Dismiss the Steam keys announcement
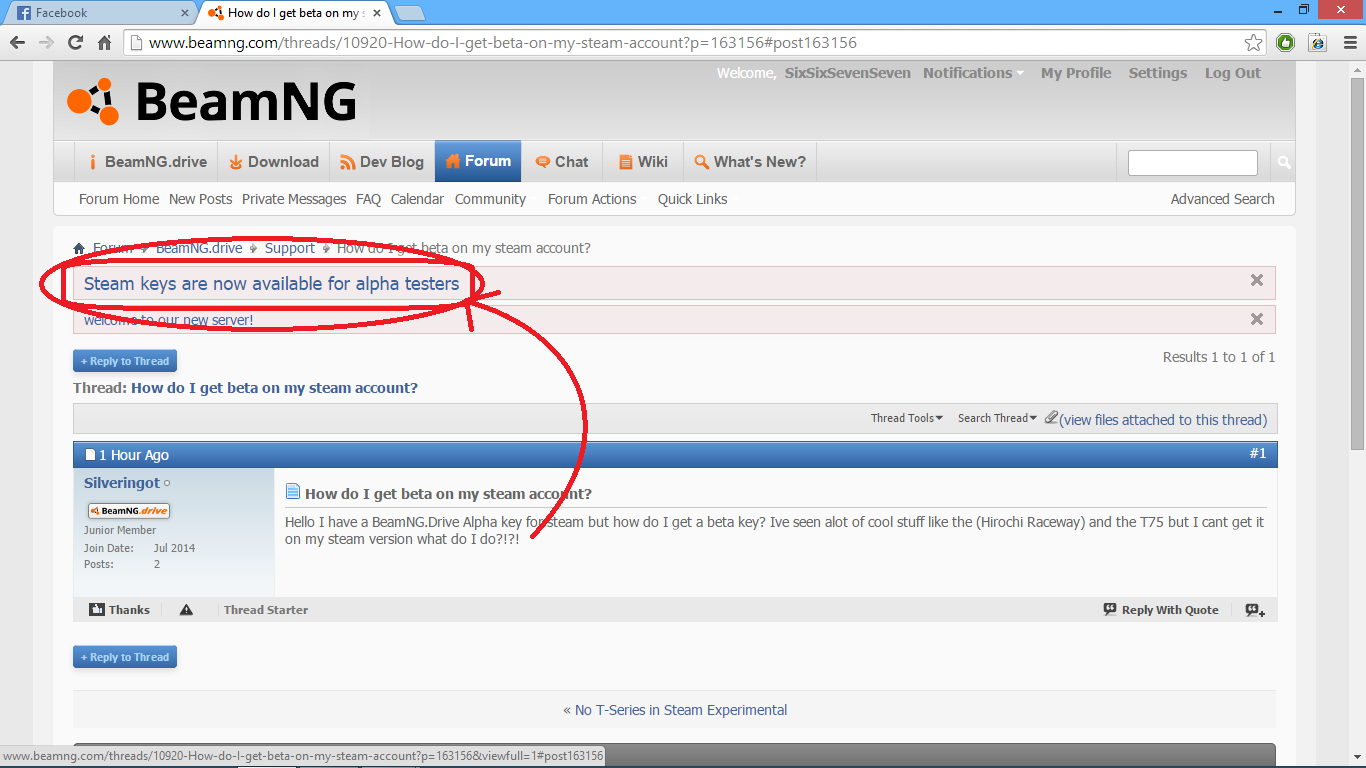 click(x=1257, y=280)
